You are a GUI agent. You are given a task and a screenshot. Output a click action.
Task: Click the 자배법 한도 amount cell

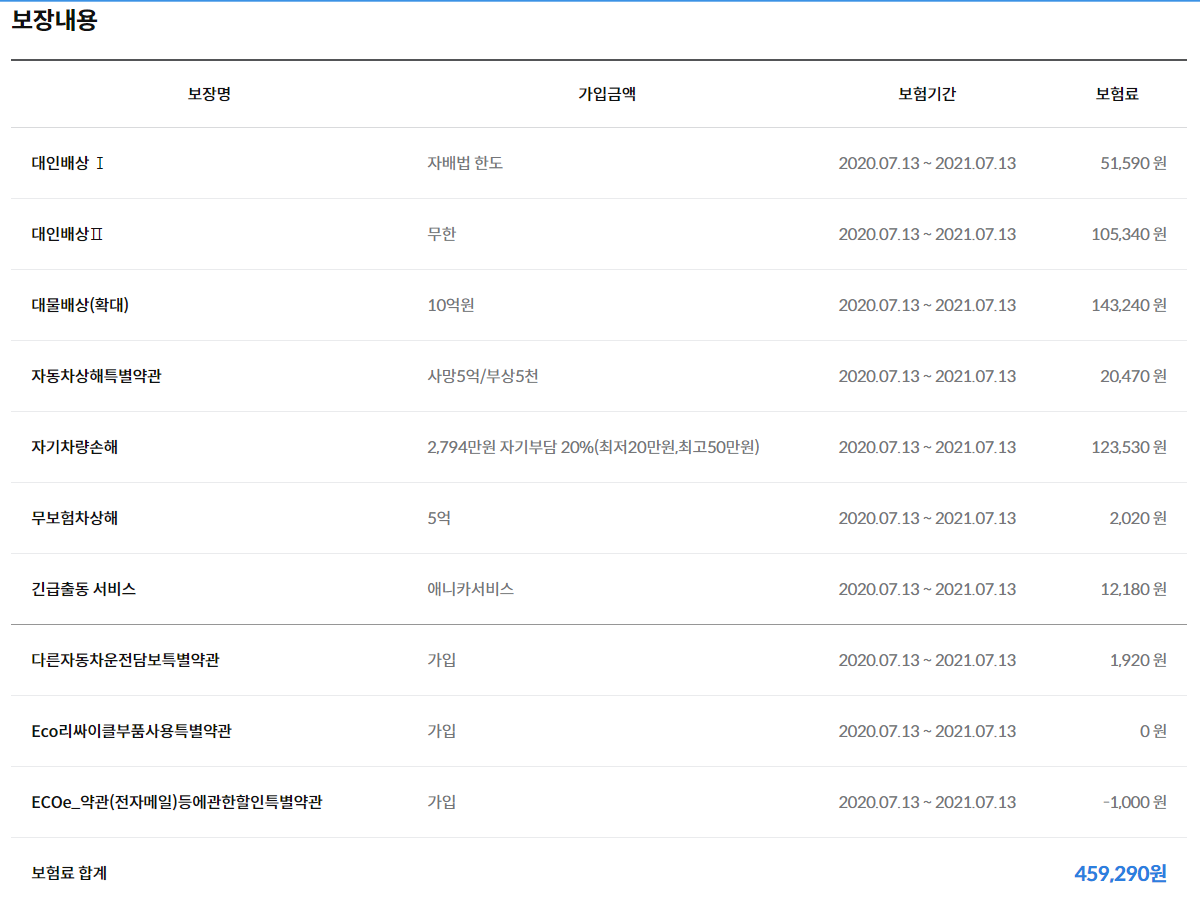465,163
